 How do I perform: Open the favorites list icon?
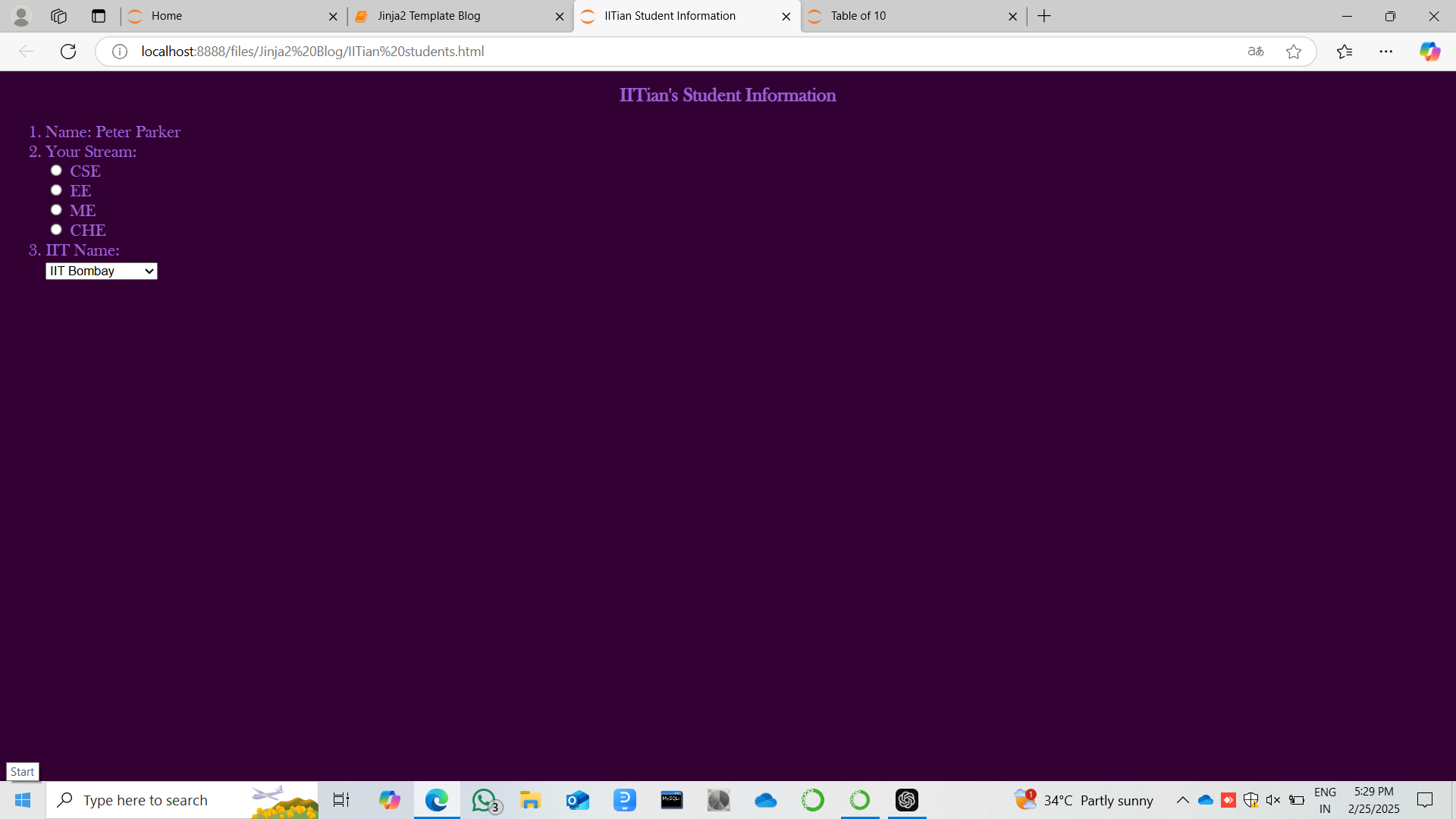pos(1345,52)
